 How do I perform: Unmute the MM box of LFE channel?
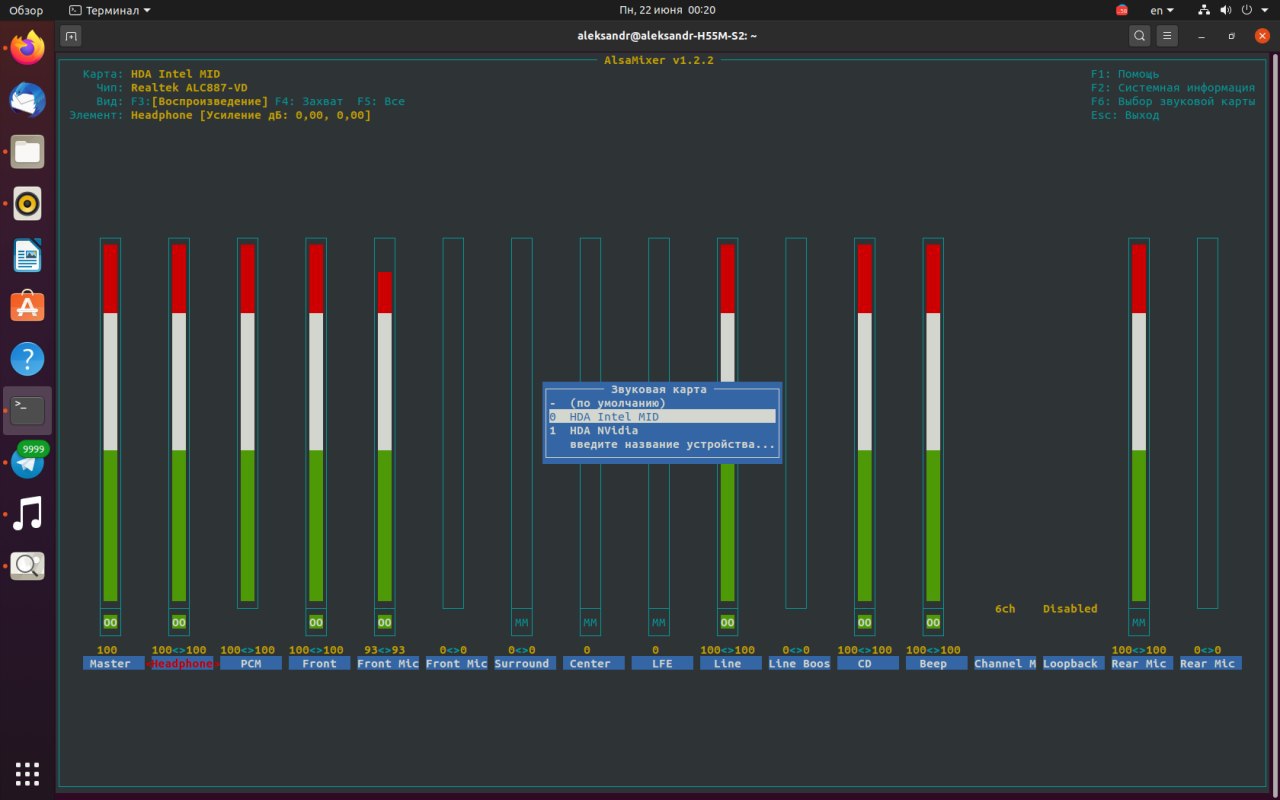point(658,622)
